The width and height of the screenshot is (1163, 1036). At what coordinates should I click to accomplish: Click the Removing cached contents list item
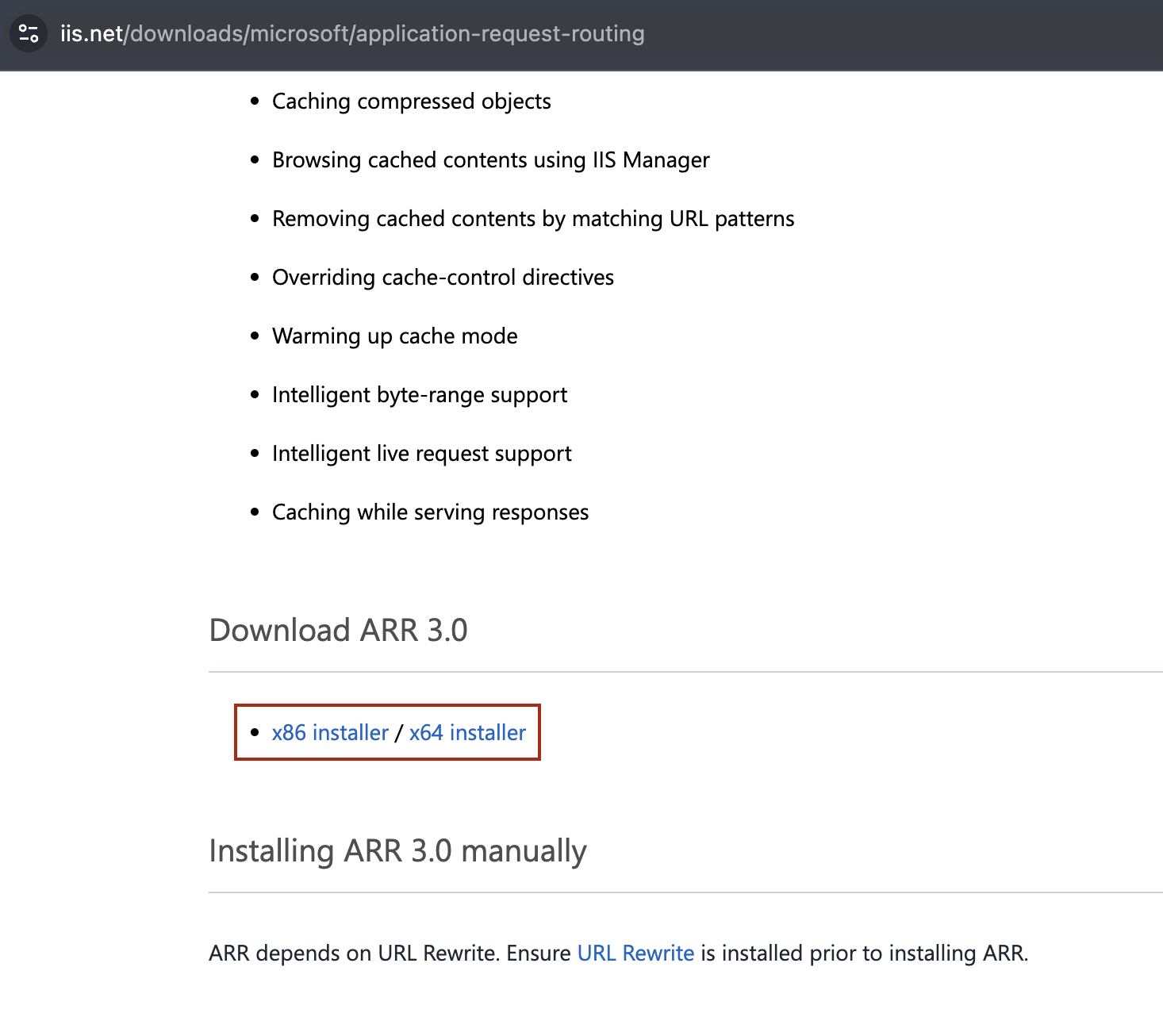(532, 218)
